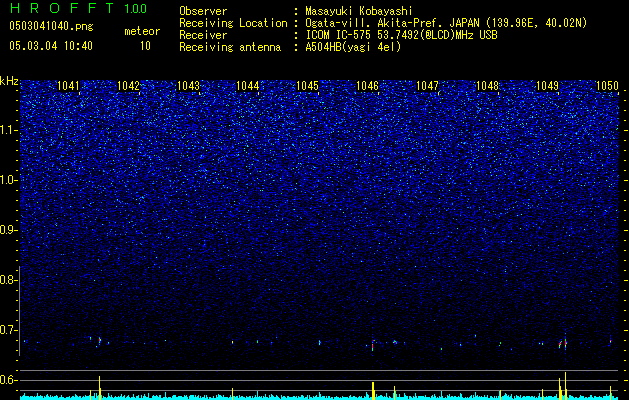Screen dimensions: 629x400
Task: Click the 0.9 kHz frequency axis label
Action: [9, 230]
